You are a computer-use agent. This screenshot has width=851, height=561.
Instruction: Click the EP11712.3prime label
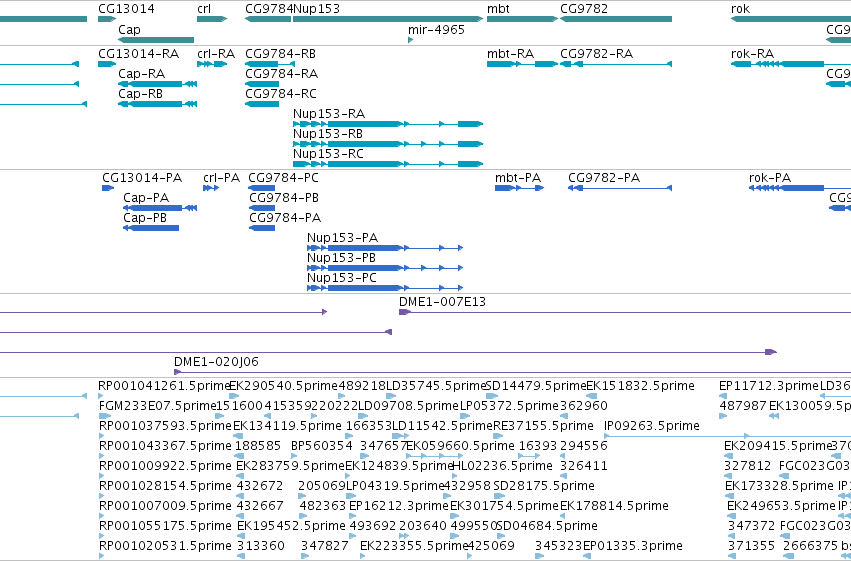[769, 386]
